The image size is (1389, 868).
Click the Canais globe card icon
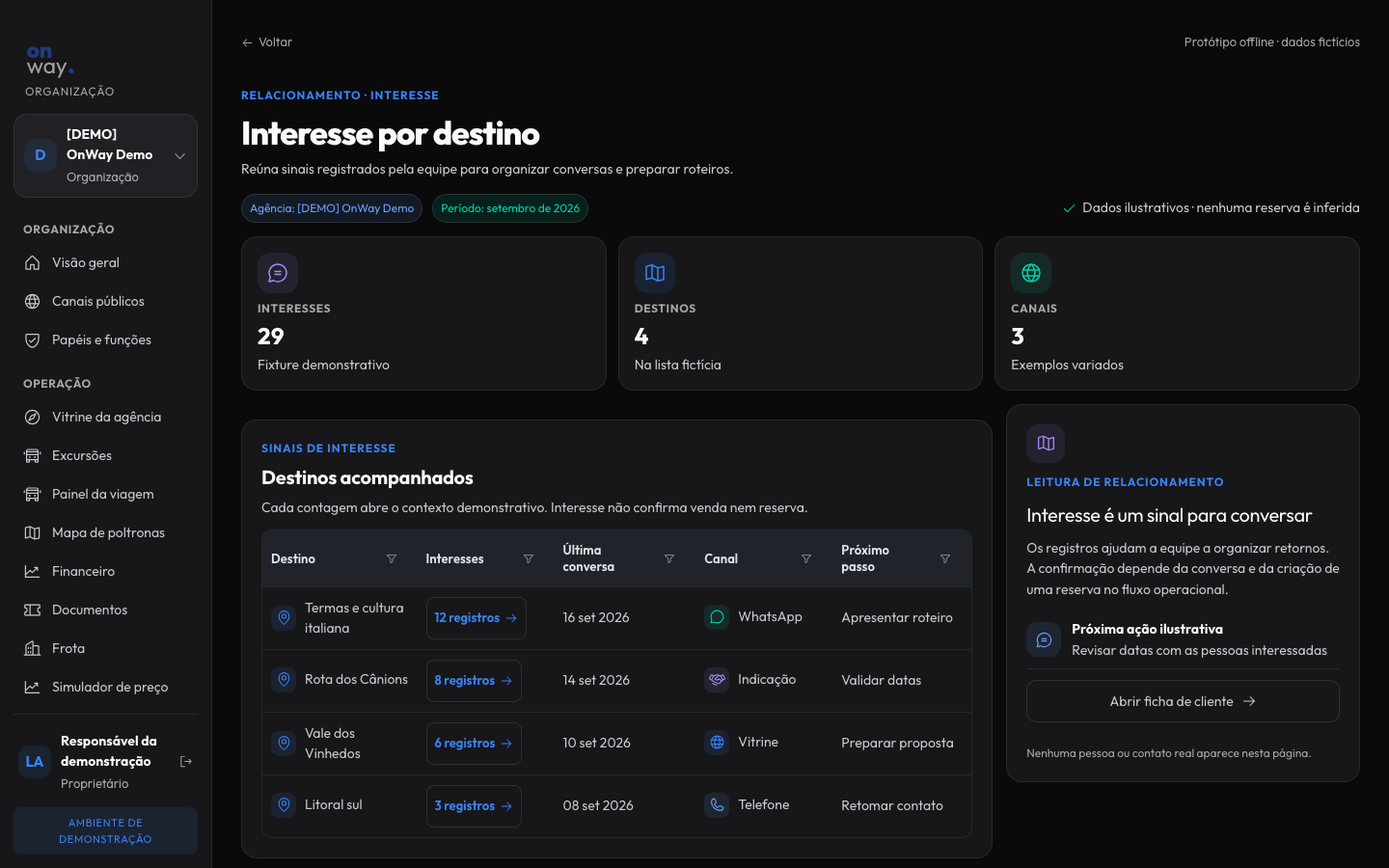pyautogui.click(x=1031, y=273)
